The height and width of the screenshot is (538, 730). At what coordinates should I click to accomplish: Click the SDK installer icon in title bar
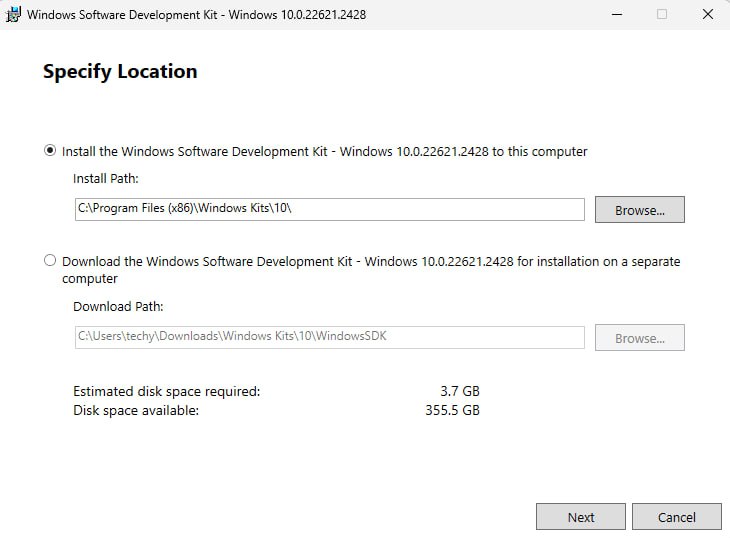(x=12, y=15)
